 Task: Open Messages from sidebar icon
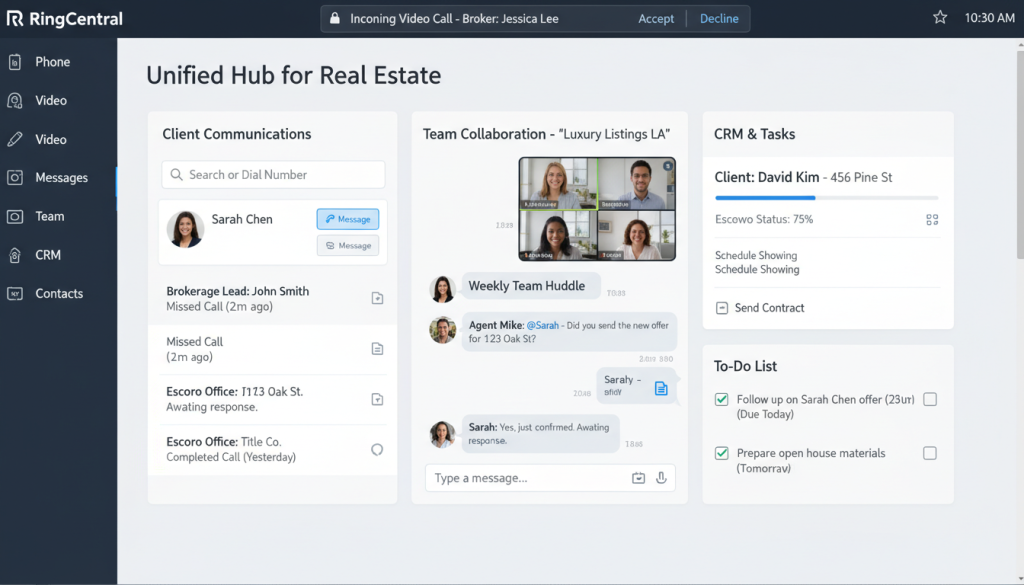pos(15,178)
